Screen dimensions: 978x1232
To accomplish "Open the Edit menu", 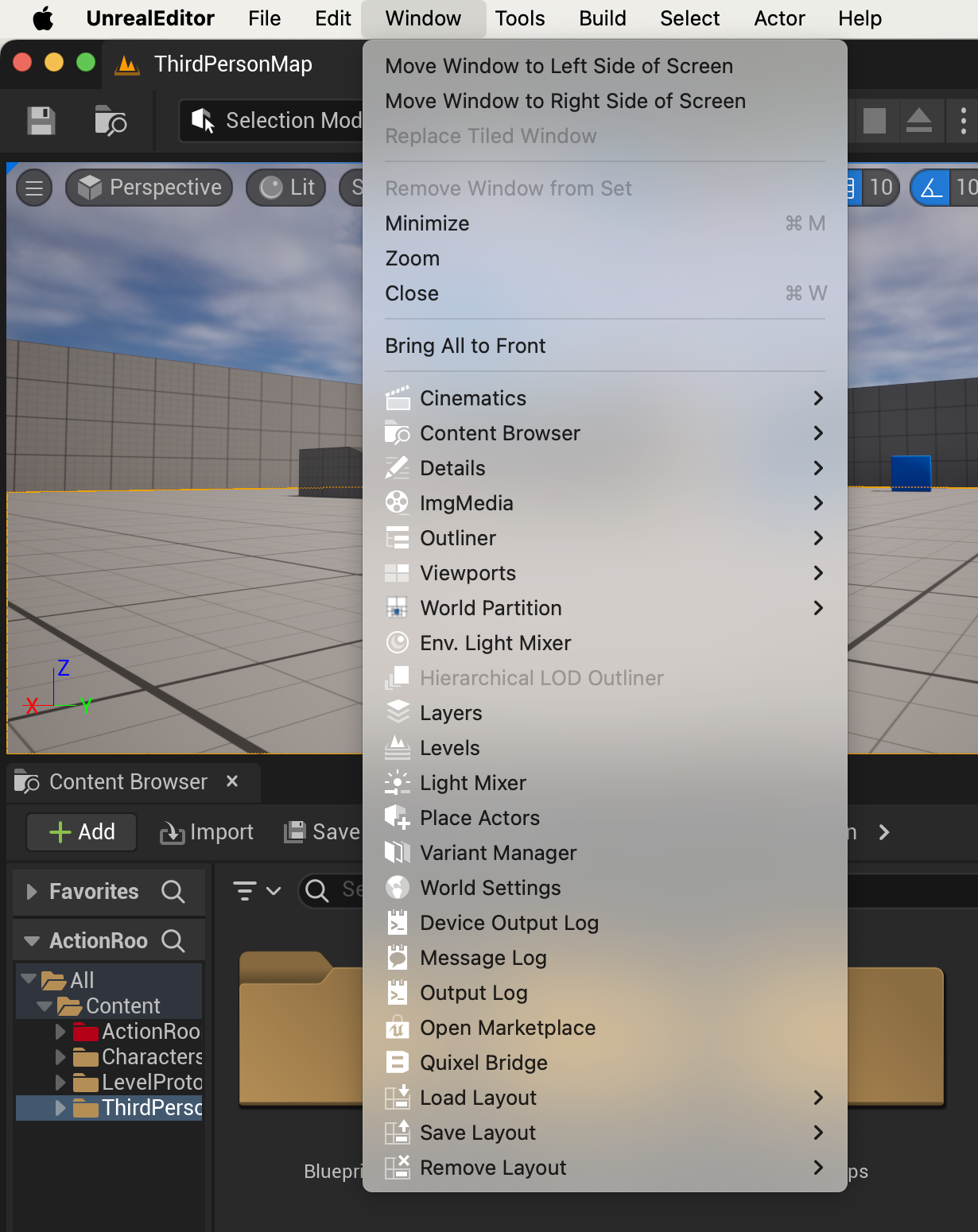I will point(333,18).
